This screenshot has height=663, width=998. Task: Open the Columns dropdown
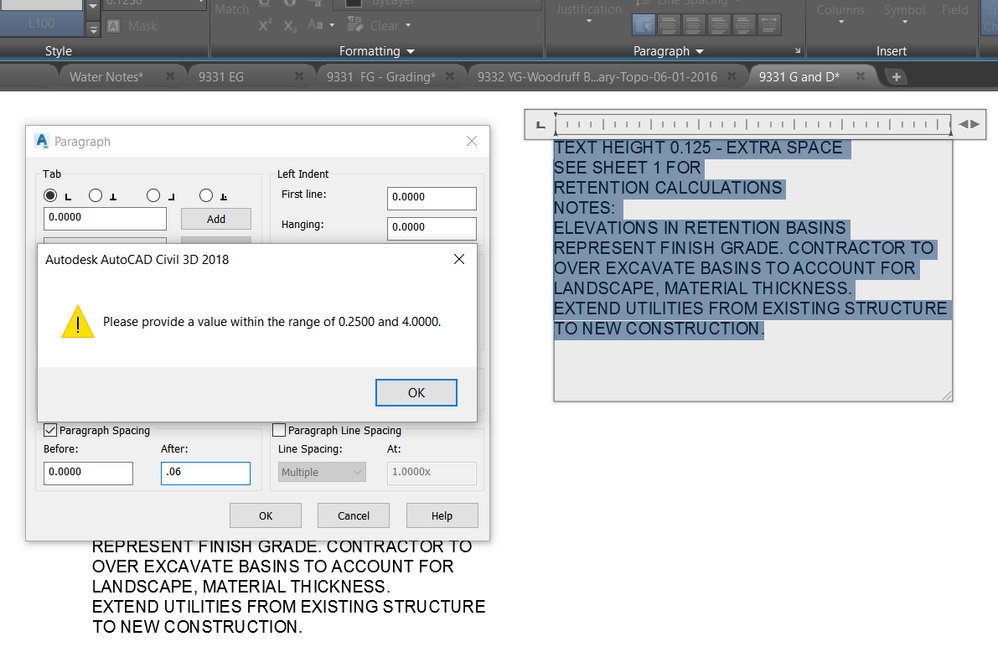point(841,14)
